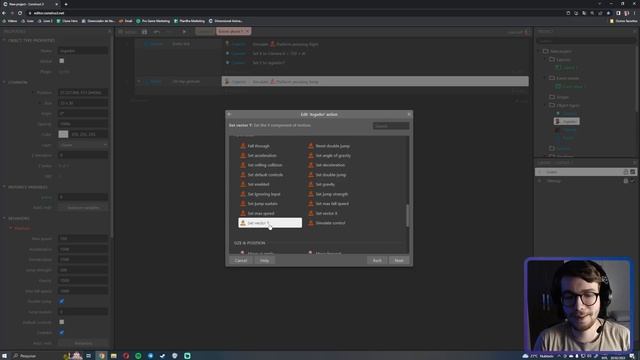Toggle the Double jump checkbox
The width and height of the screenshot is (640, 360).
pyautogui.click(x=62, y=301)
